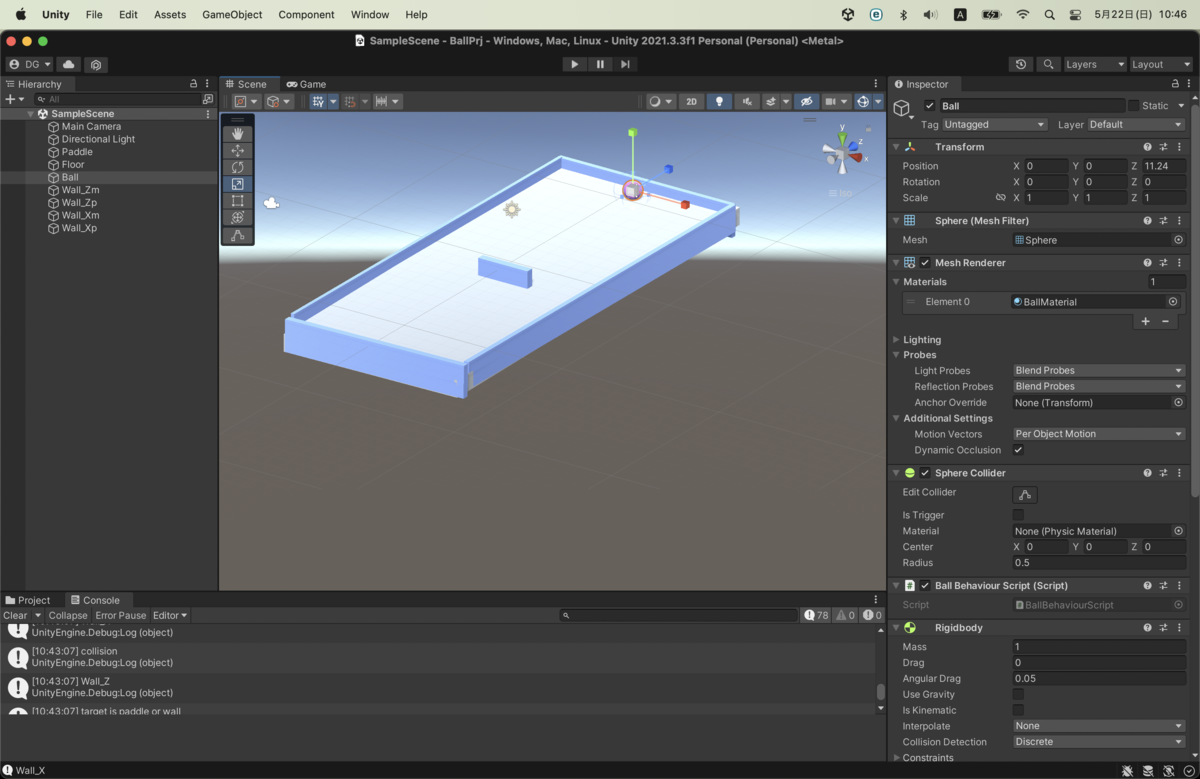Remove a material element with minus
The width and height of the screenshot is (1200, 779).
[x=1165, y=321]
